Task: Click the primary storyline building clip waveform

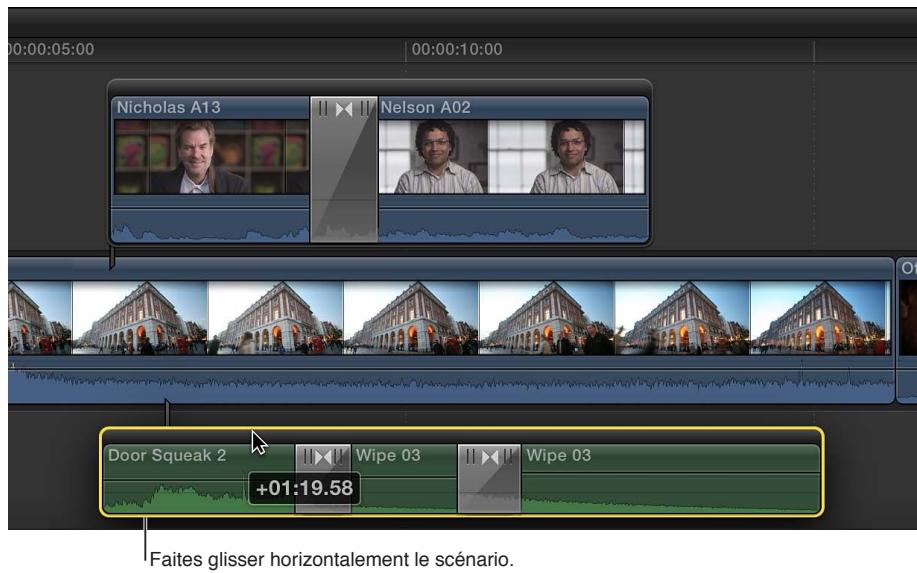Action: tap(451, 385)
